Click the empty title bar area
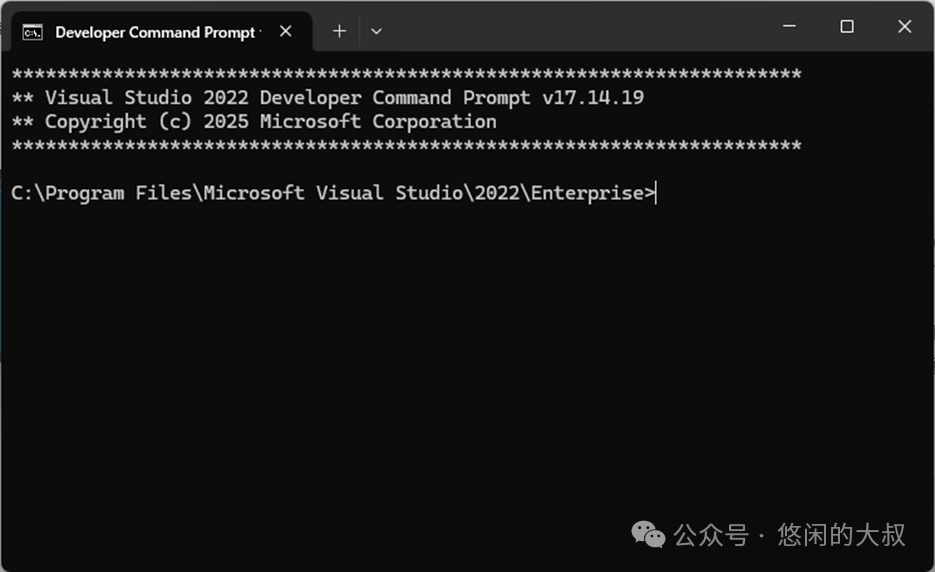The width and height of the screenshot is (935, 572). click(x=580, y=28)
